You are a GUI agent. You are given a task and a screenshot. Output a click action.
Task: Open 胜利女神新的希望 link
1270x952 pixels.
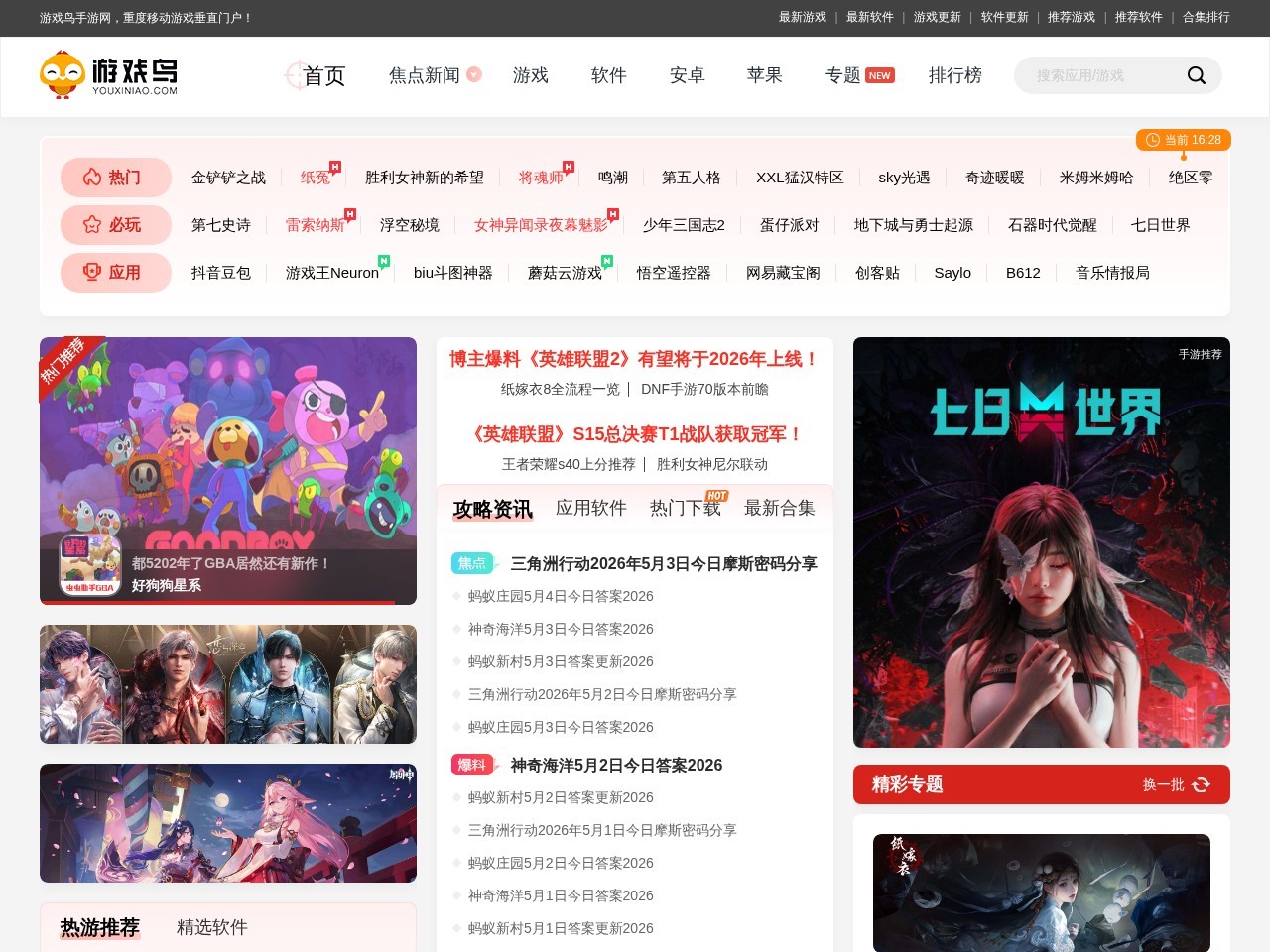[x=425, y=178]
